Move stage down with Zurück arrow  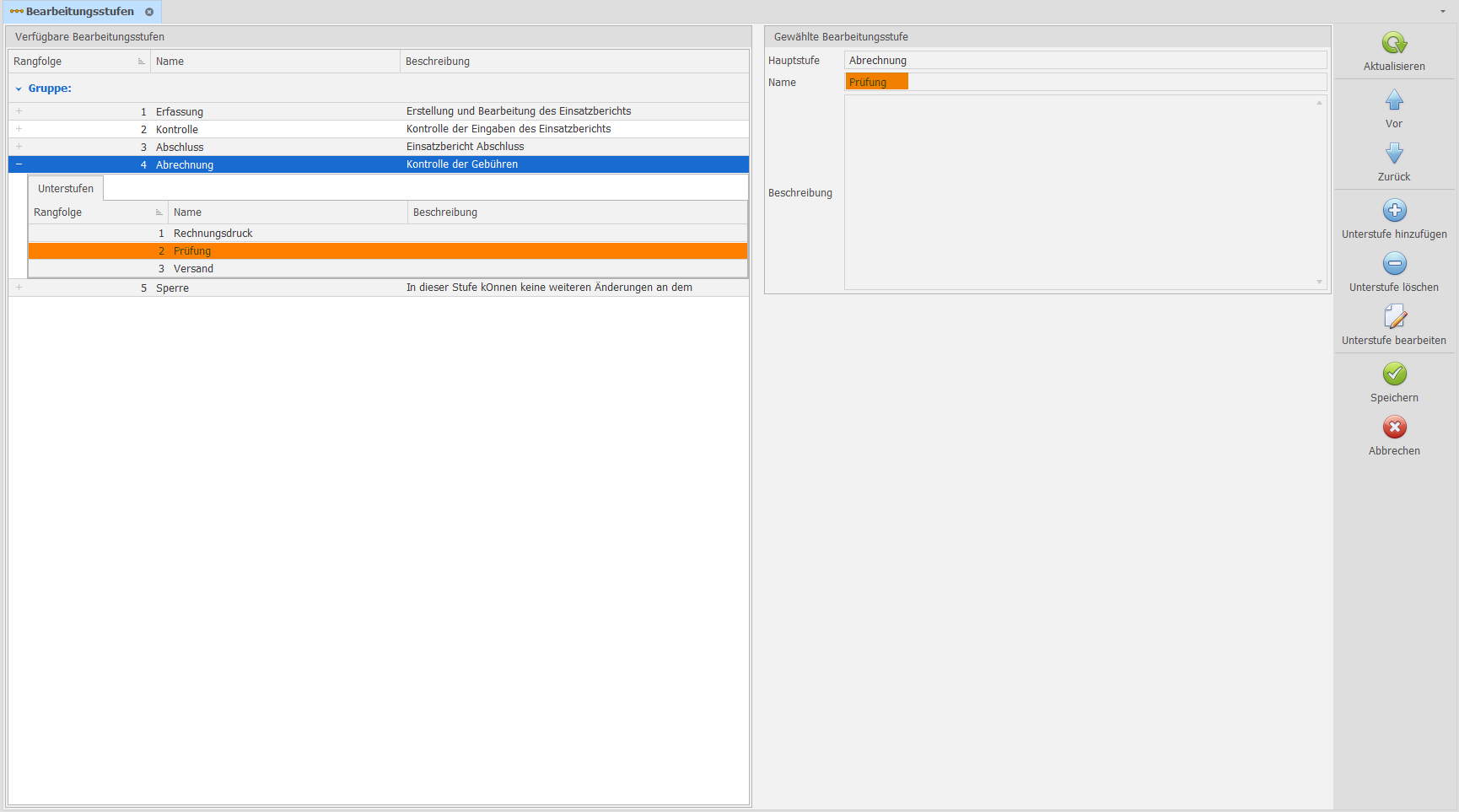[x=1394, y=153]
